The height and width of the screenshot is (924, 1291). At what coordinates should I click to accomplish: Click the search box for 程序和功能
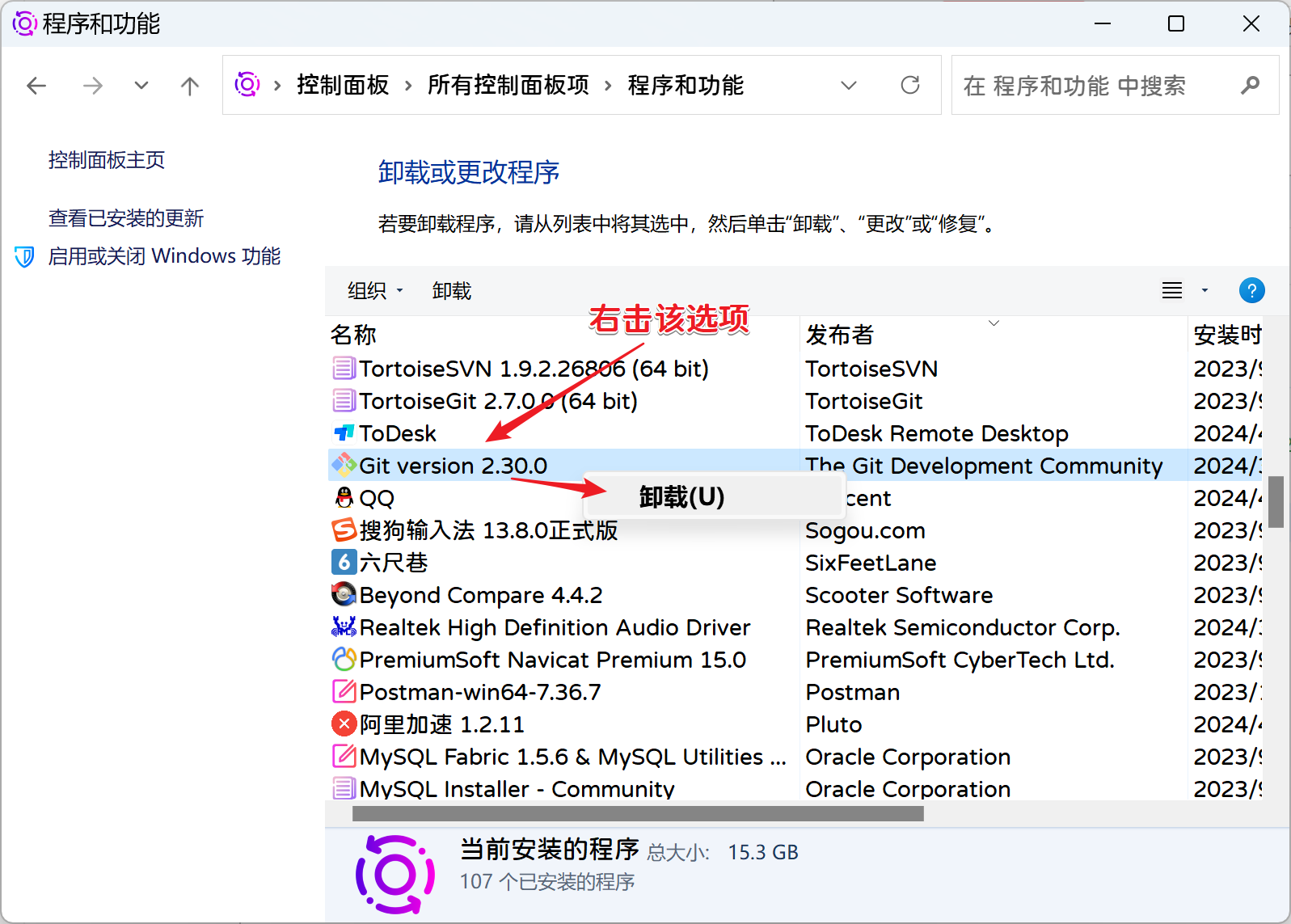(x=1116, y=85)
